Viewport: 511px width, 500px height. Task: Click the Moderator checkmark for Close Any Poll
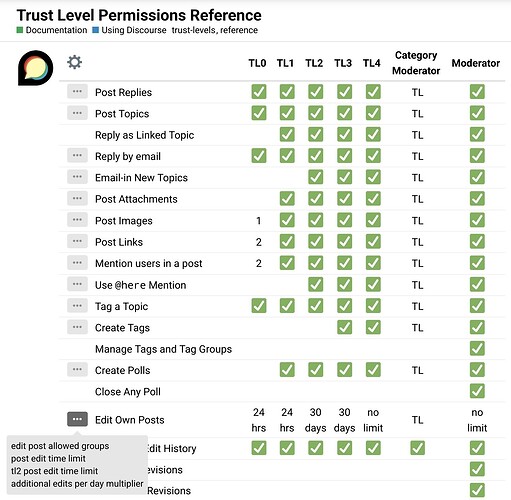pos(477,391)
